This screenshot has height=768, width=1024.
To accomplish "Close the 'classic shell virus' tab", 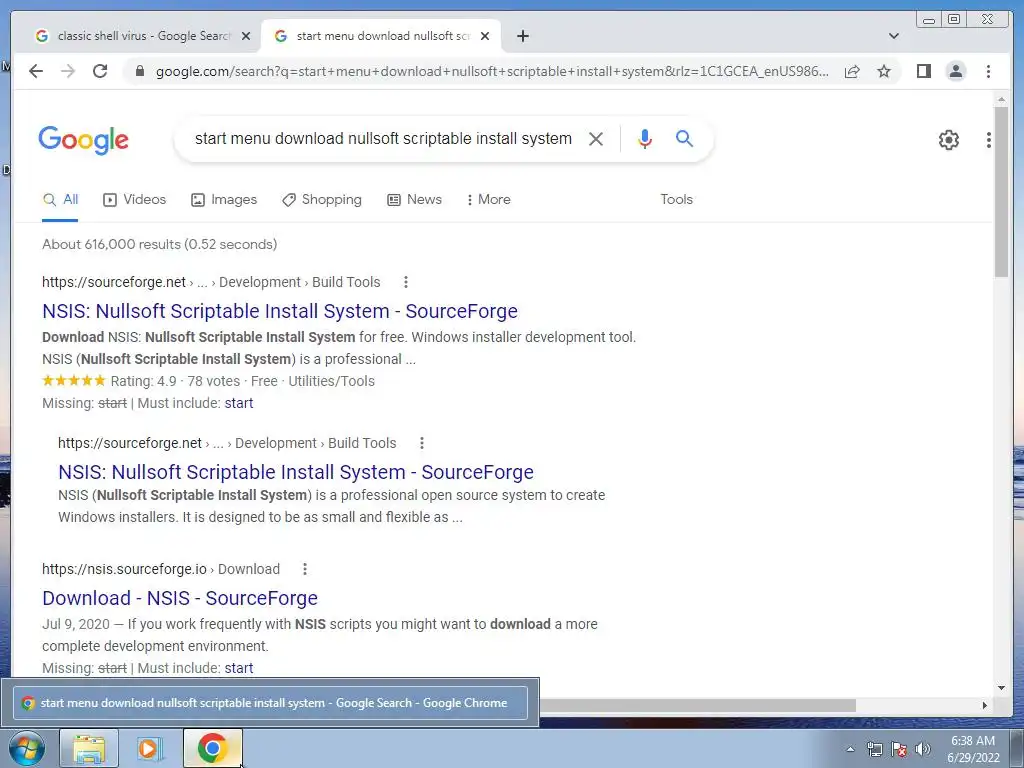I will click(246, 36).
